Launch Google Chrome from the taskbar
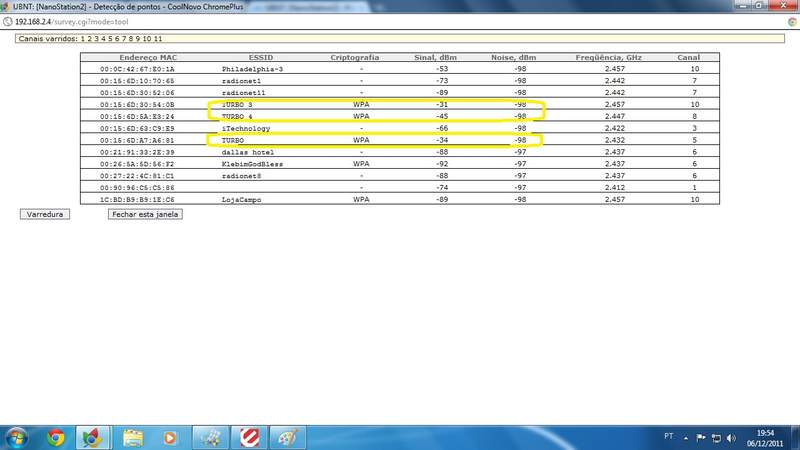The width and height of the screenshot is (800, 450). click(x=56, y=438)
